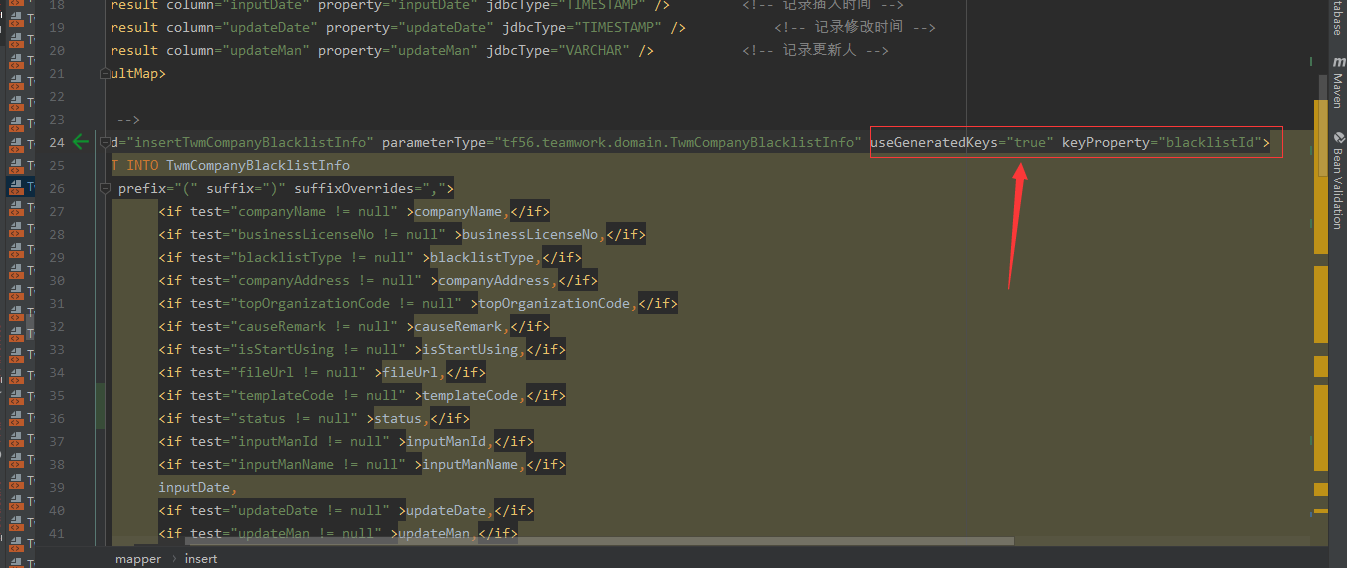Click 'fileUrl,' on line 34
1347x568 pixels.
point(414,372)
